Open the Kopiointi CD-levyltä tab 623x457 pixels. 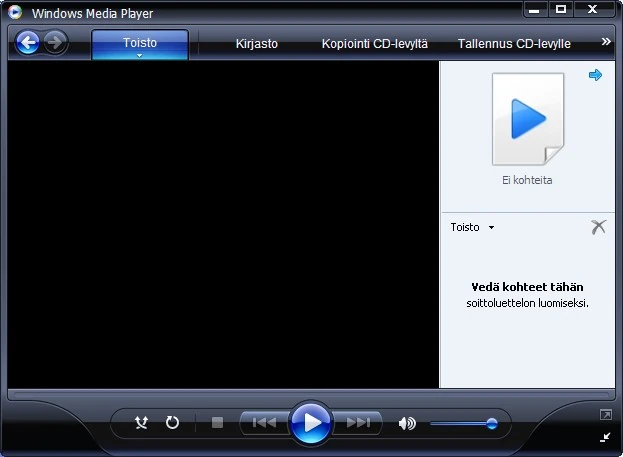click(x=375, y=43)
